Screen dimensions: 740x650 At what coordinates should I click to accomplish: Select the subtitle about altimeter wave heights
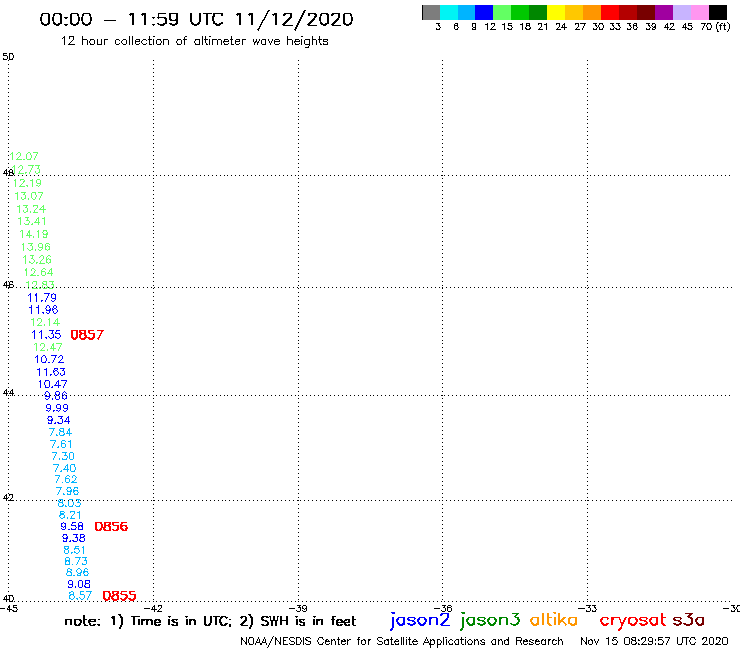[194, 41]
